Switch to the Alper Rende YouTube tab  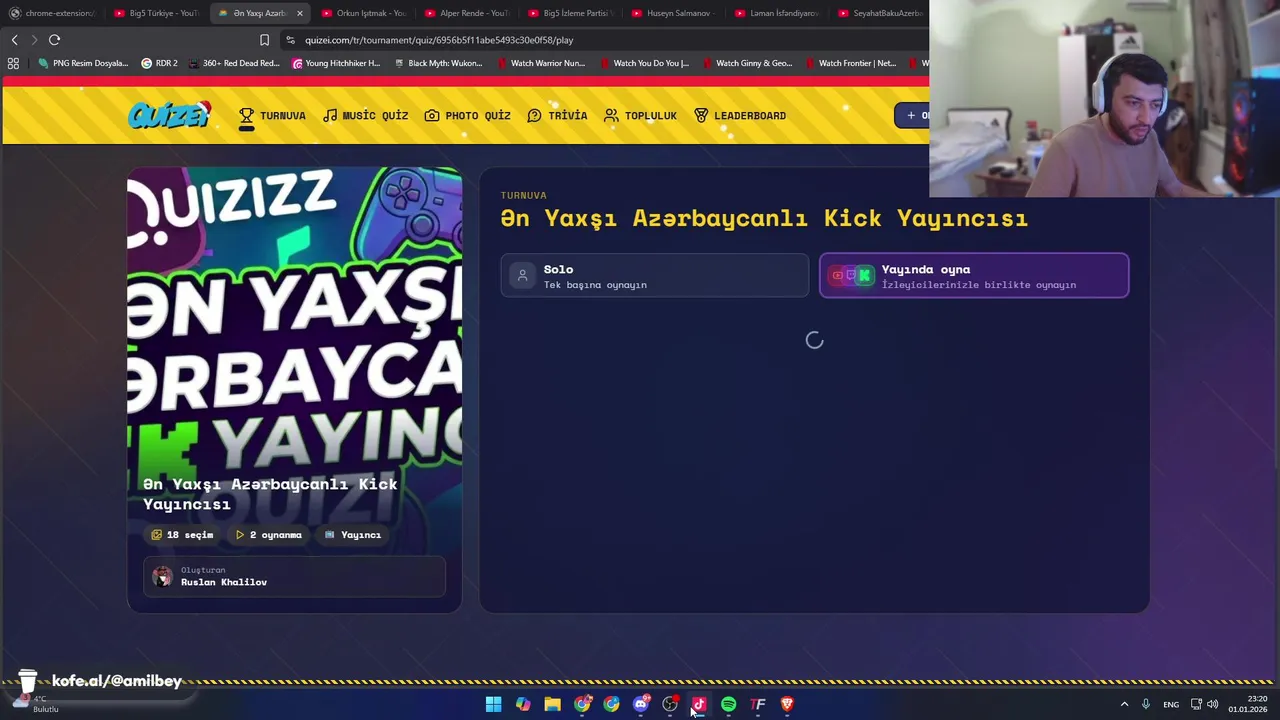[467, 13]
